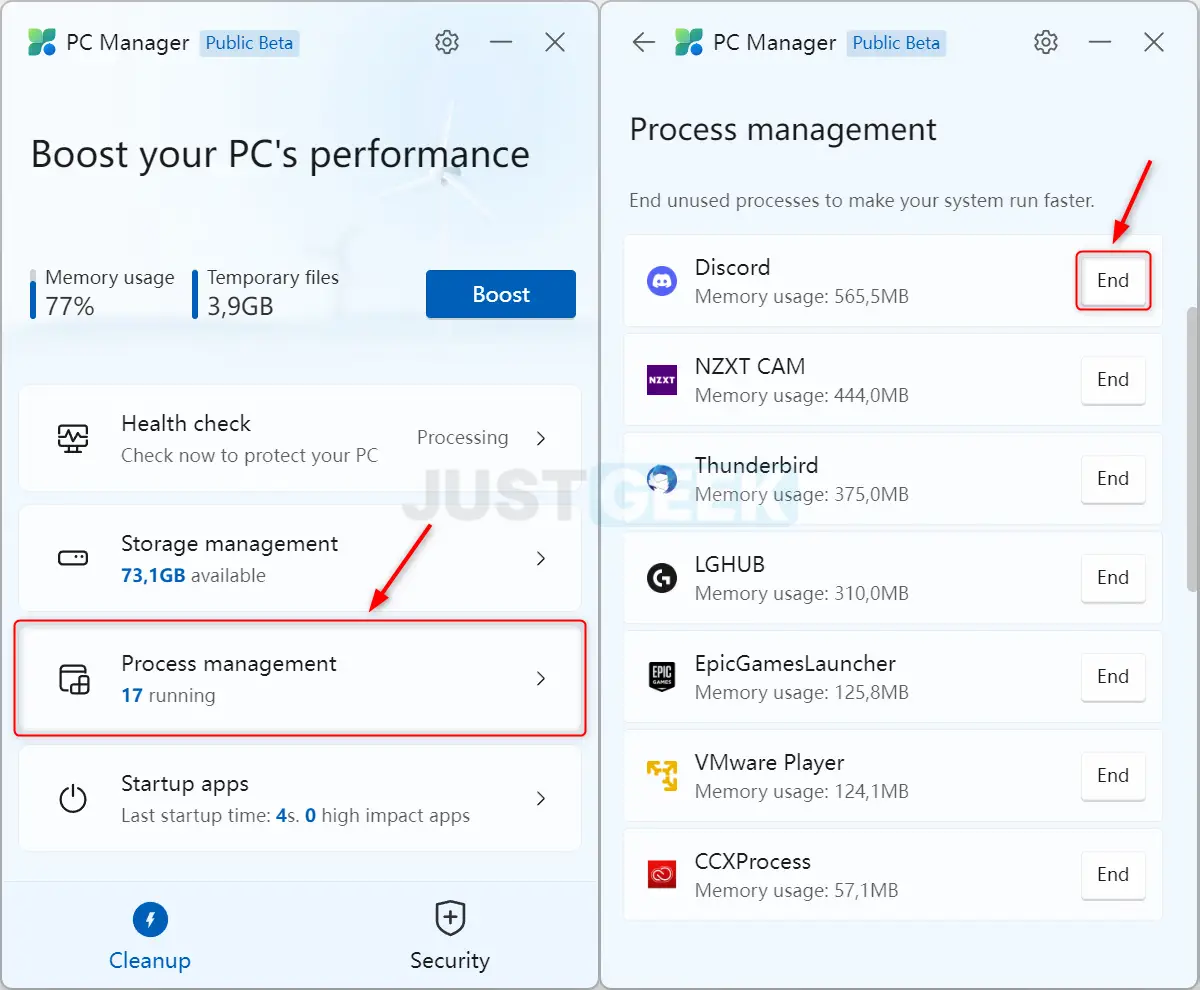Click the 73,1GB available text
The width and height of the screenshot is (1200, 990).
click(x=193, y=576)
